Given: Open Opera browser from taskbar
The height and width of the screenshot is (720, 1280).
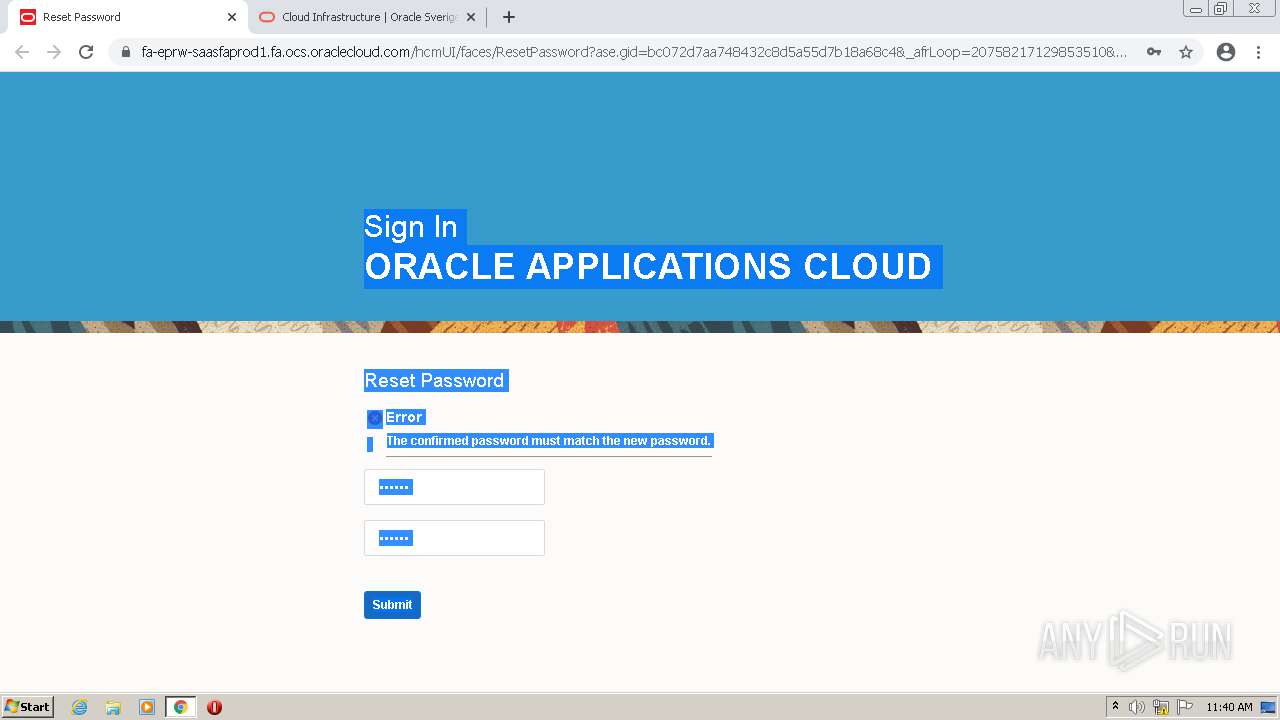Looking at the screenshot, I should point(214,707).
